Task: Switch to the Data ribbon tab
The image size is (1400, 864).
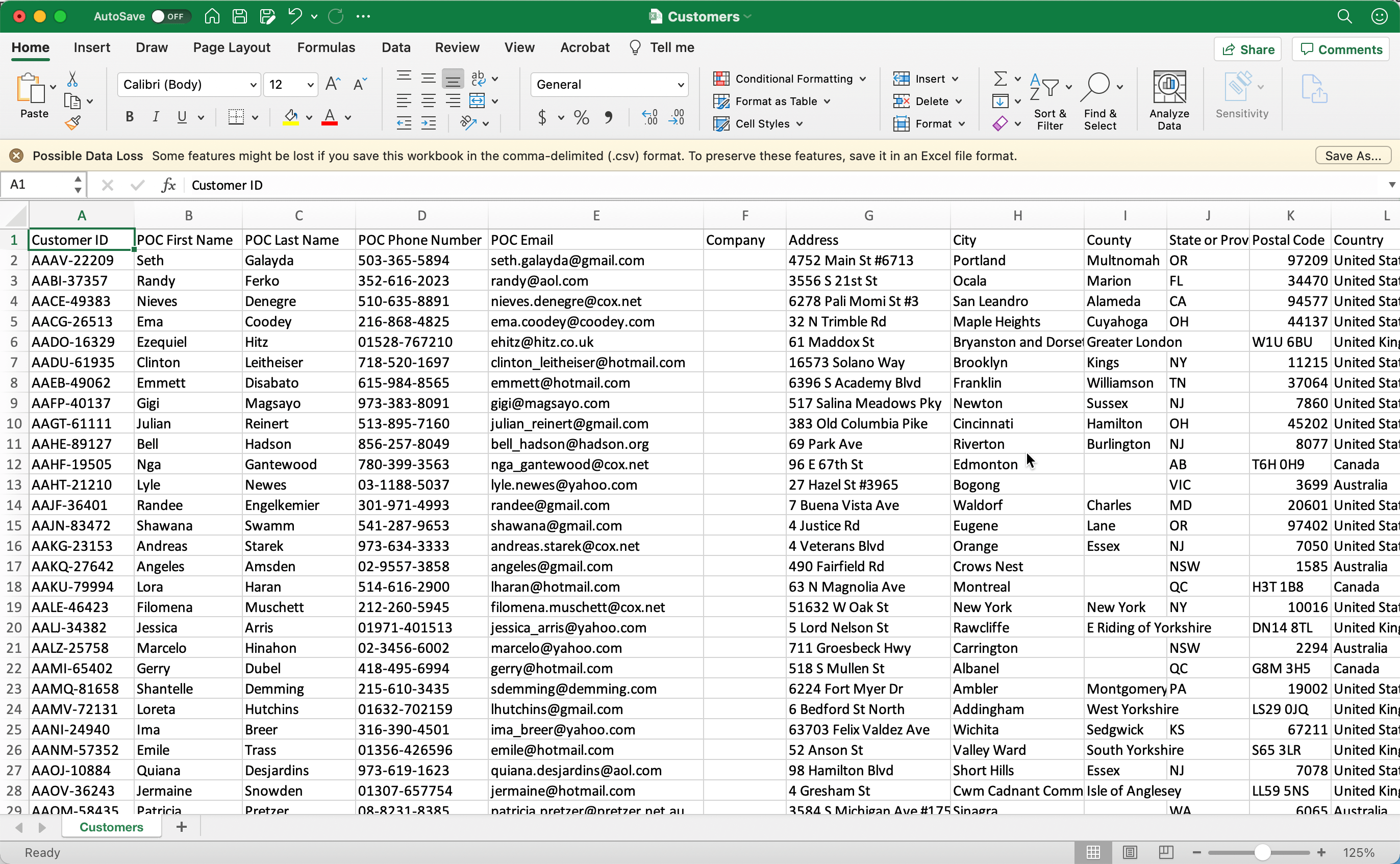Action: click(396, 47)
